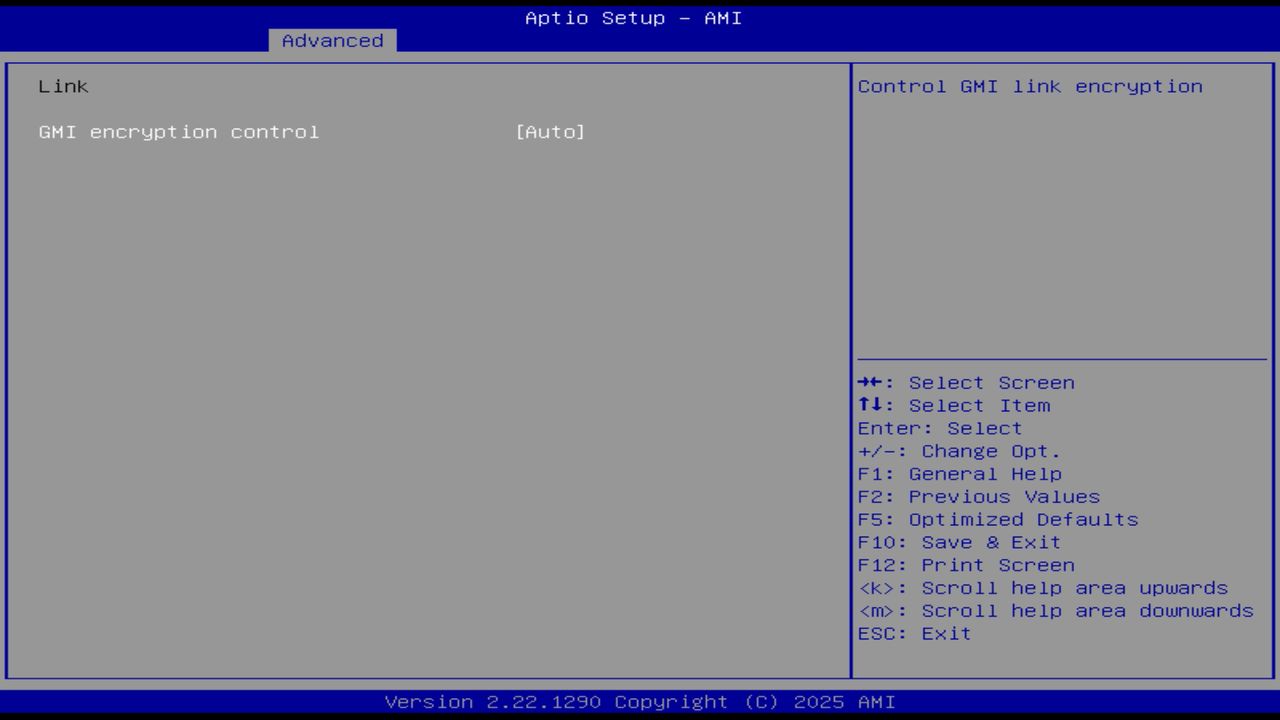The width and height of the screenshot is (1280, 720).
Task: Trigger F2: Previous Values entry
Action: tap(978, 496)
